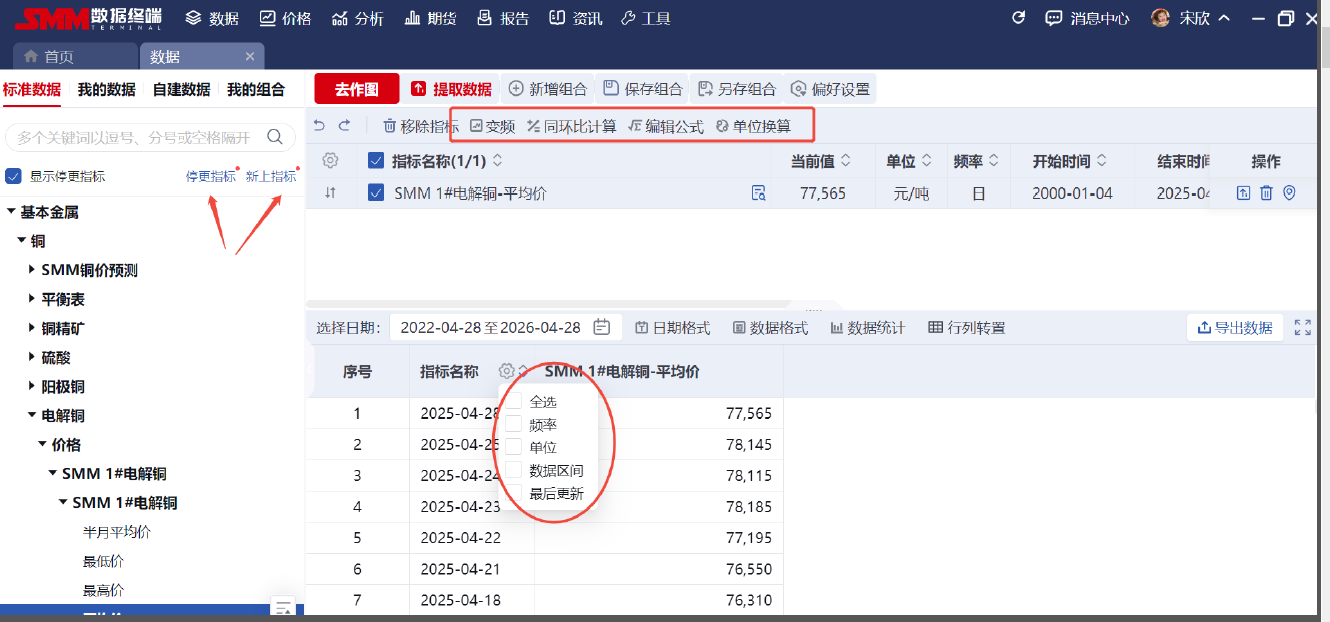1330x622 pixels.
Task: Switch to 首页 tab
Action: tap(75, 57)
